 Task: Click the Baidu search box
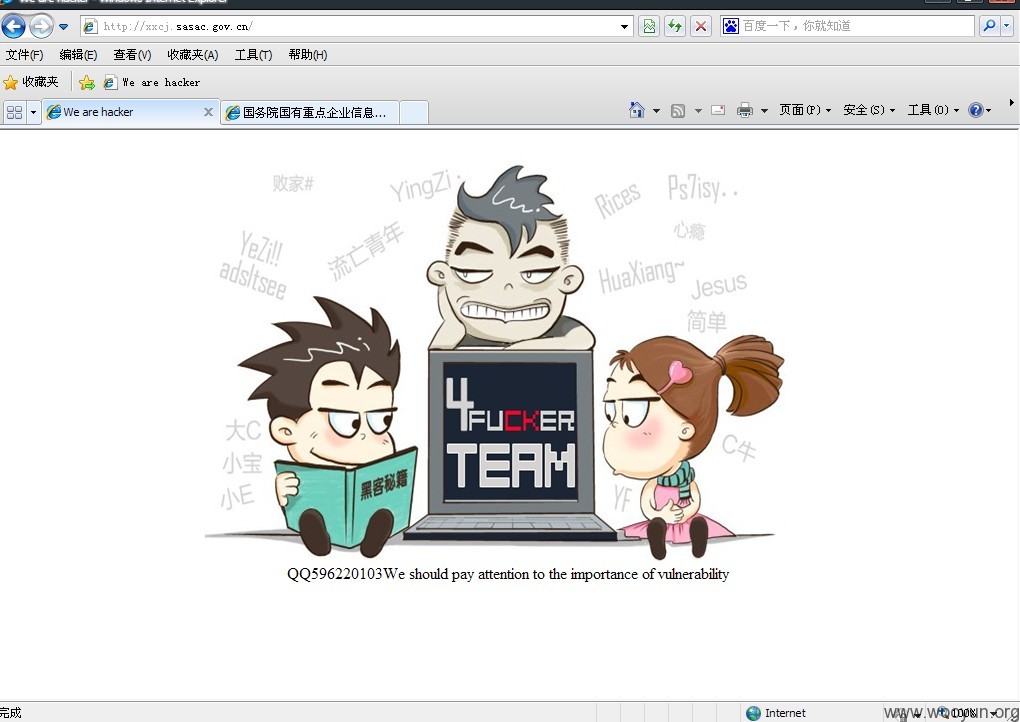[x=847, y=26]
